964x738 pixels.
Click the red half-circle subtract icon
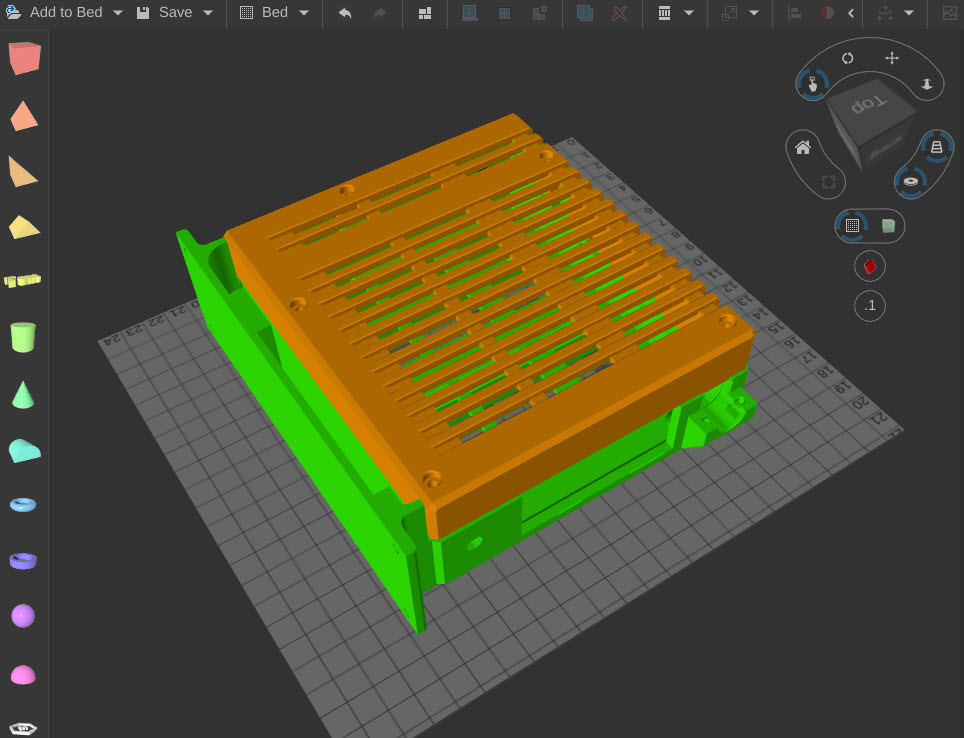pyautogui.click(x=828, y=13)
